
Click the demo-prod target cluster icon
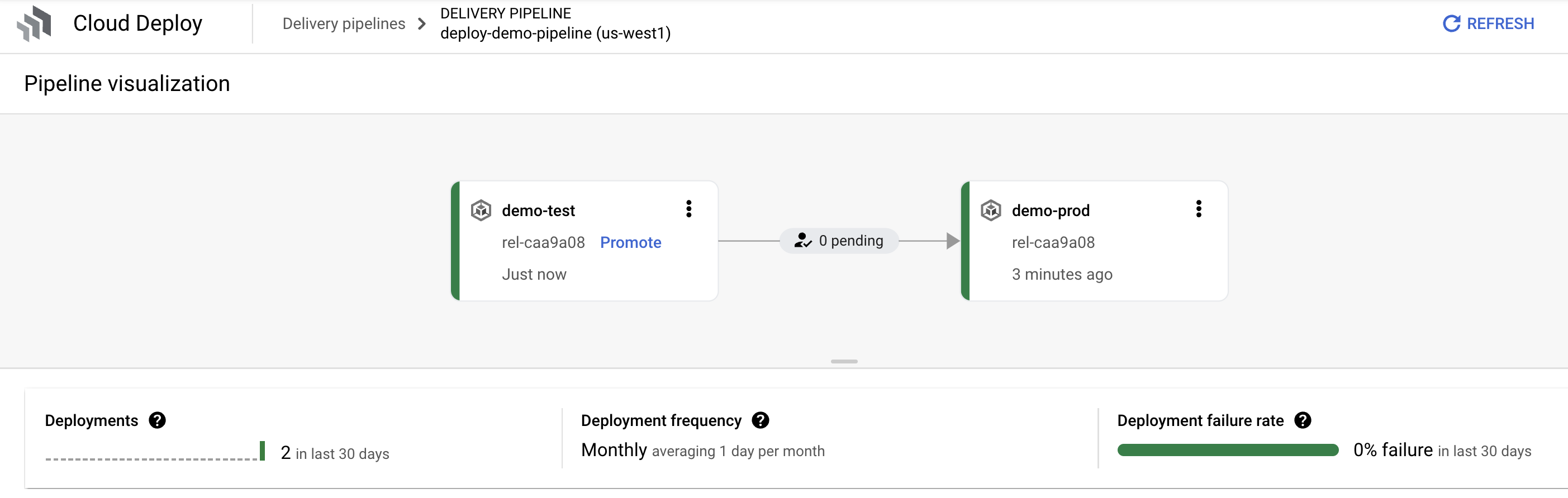tap(990, 210)
